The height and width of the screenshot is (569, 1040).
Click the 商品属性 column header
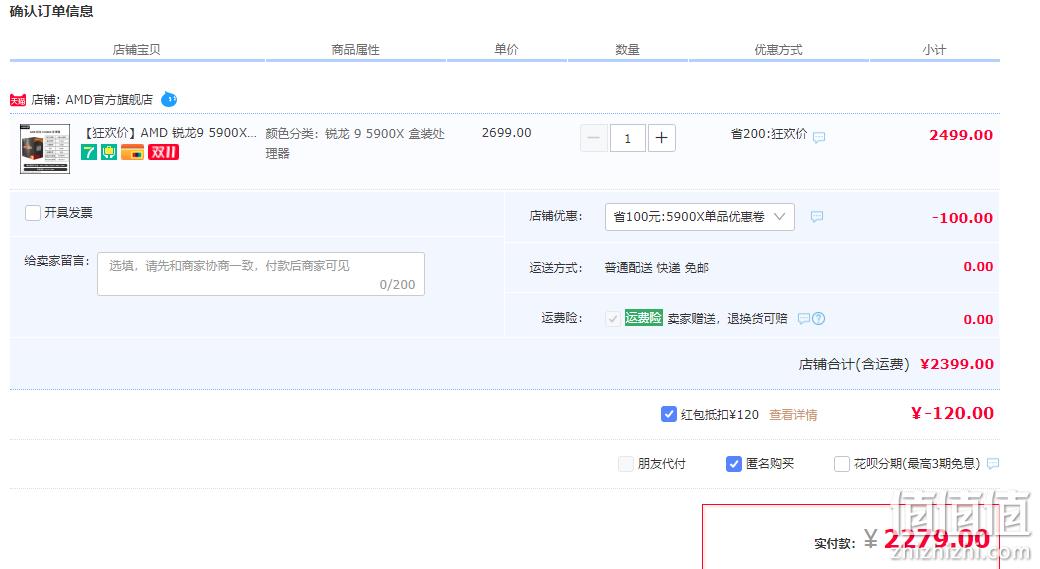click(356, 50)
